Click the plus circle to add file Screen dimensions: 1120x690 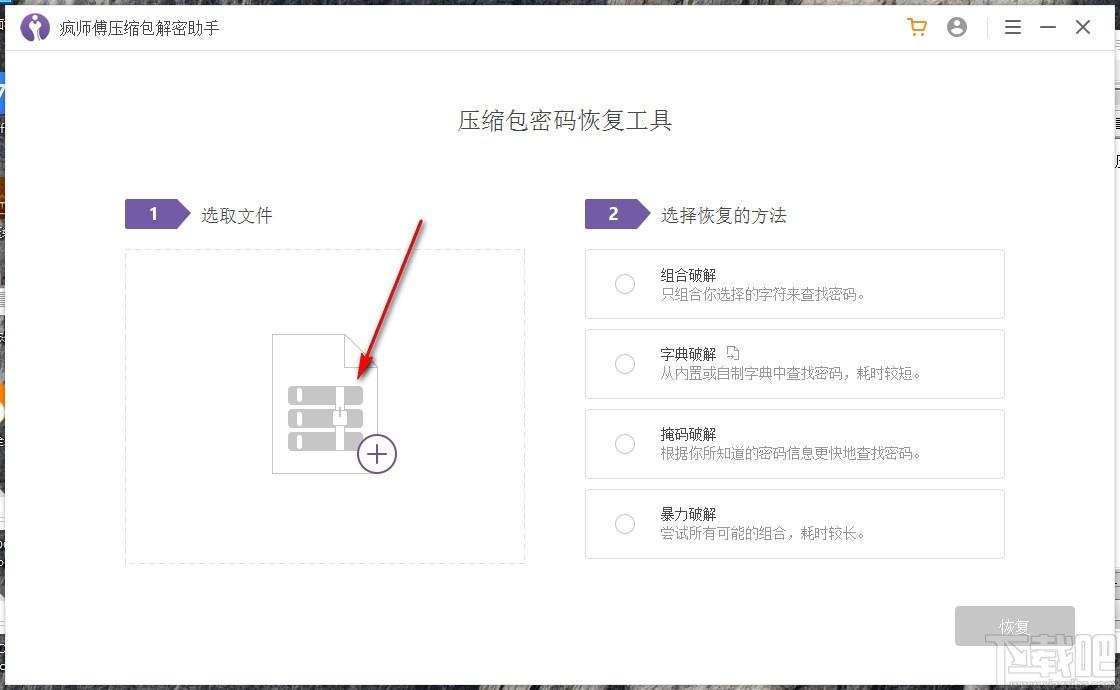pos(376,454)
